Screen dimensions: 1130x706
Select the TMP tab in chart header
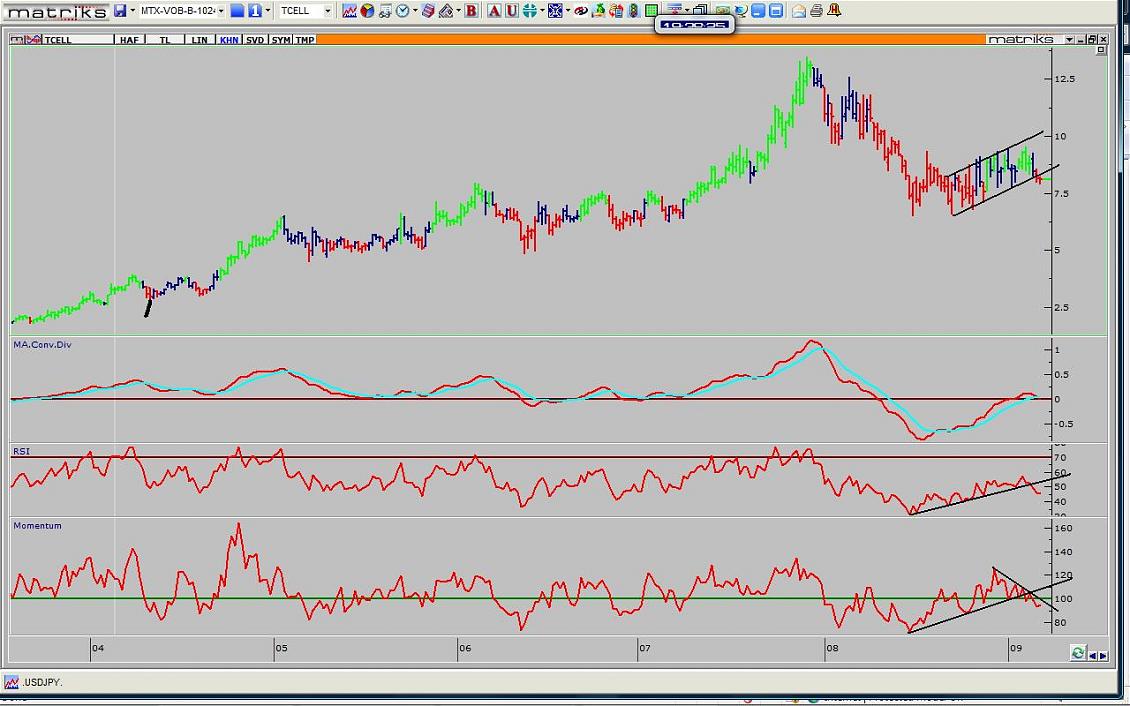point(304,40)
